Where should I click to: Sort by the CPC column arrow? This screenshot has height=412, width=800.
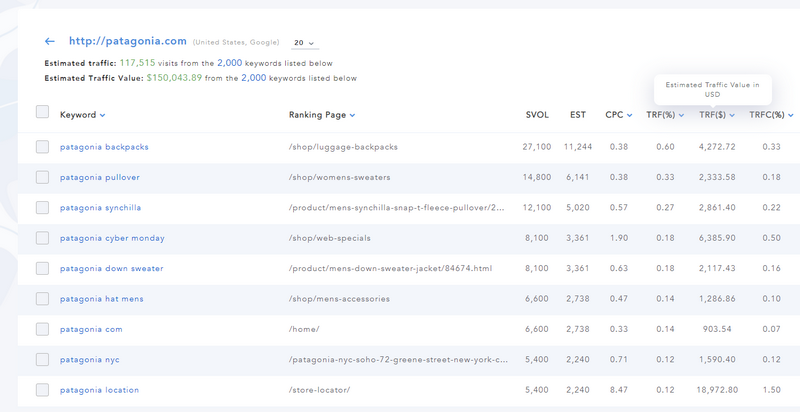click(630, 115)
